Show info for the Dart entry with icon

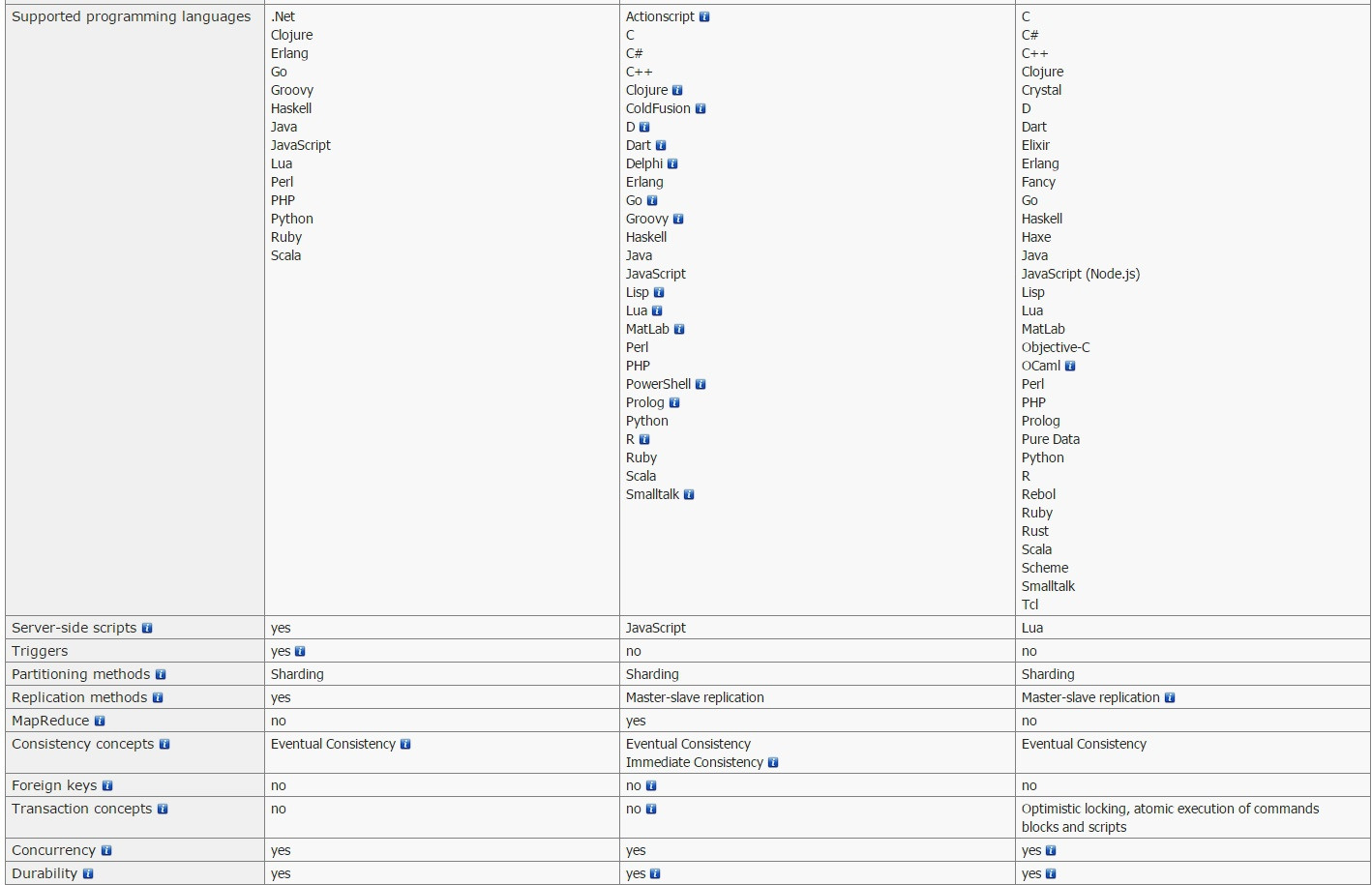pyautogui.click(x=661, y=146)
